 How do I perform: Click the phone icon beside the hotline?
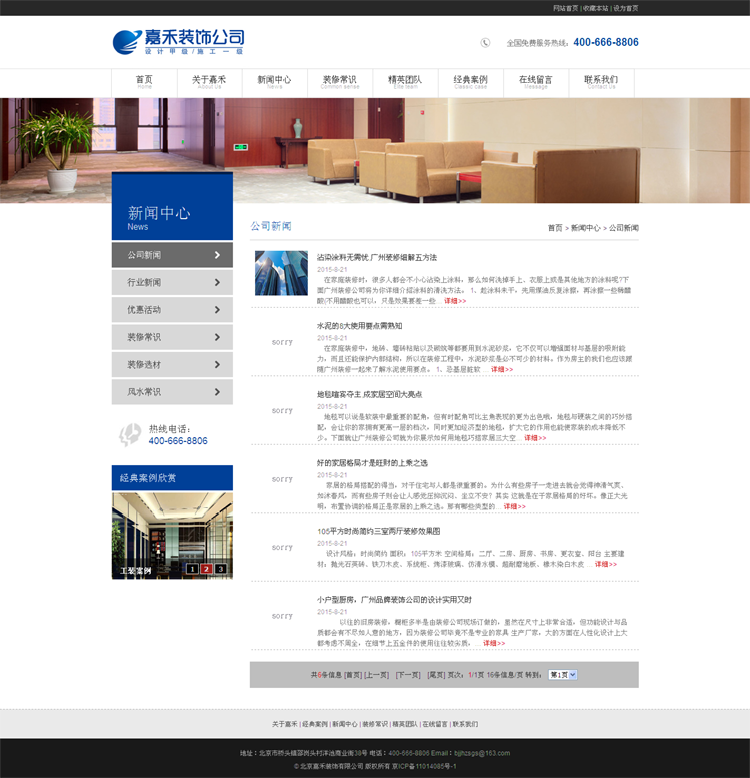[x=485, y=43]
